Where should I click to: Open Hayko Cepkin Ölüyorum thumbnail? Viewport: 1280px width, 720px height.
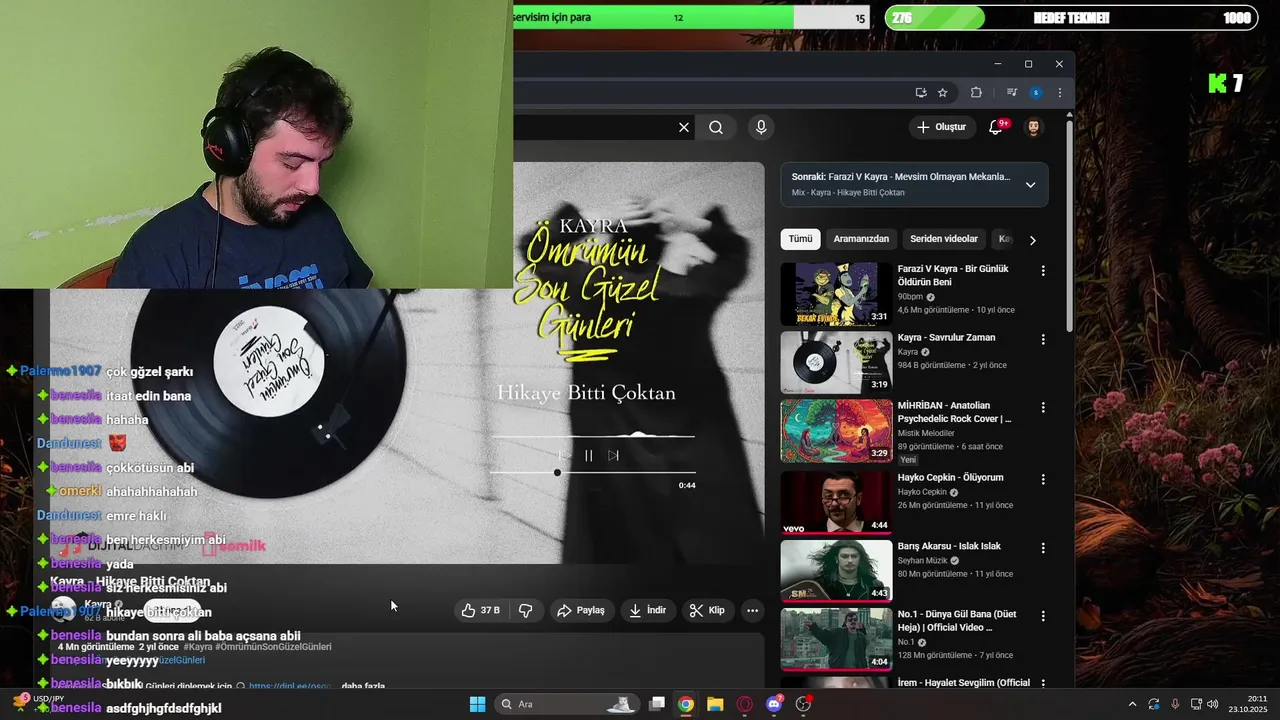pos(836,502)
